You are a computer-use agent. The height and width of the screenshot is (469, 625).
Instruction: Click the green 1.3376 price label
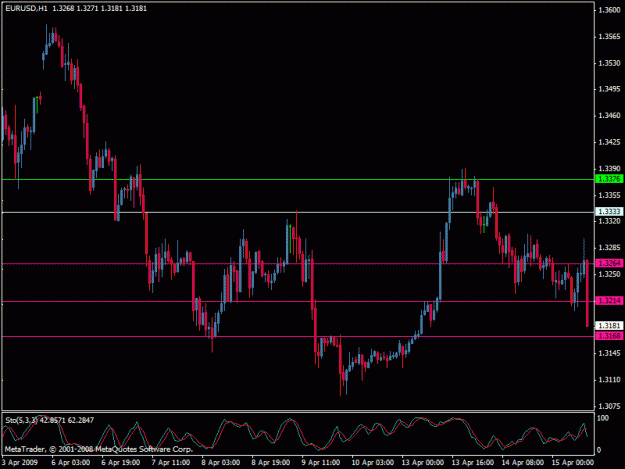[x=609, y=179]
